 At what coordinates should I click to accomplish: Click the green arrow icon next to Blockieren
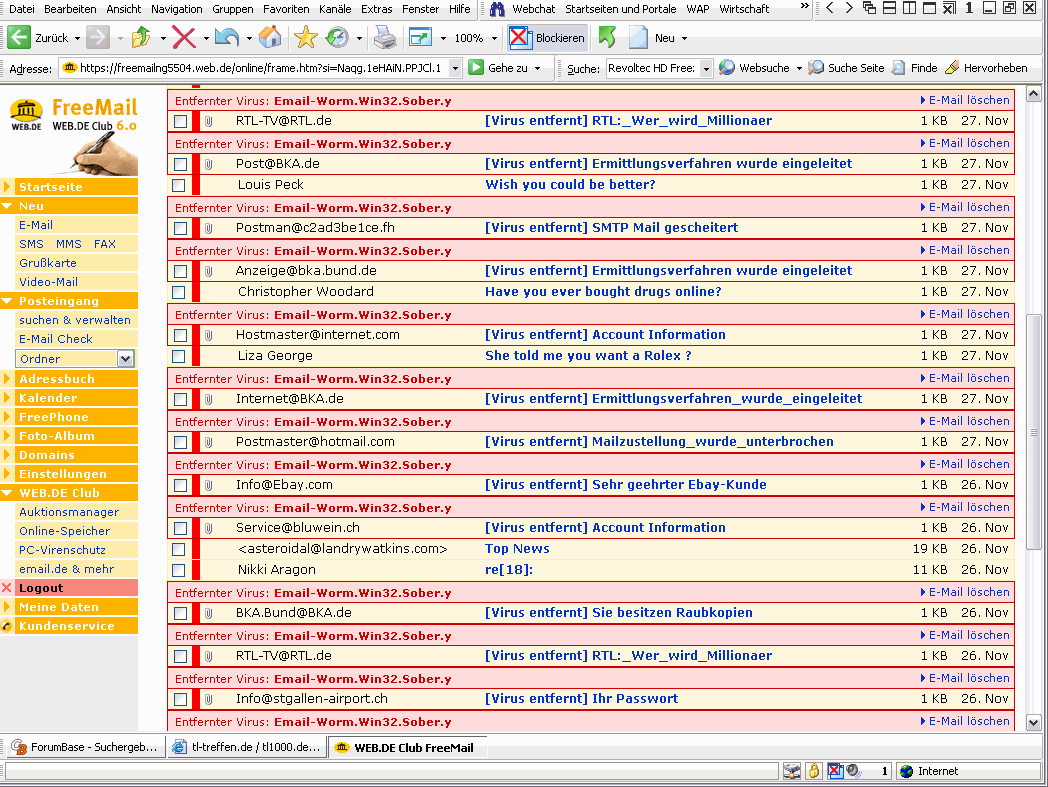point(607,37)
